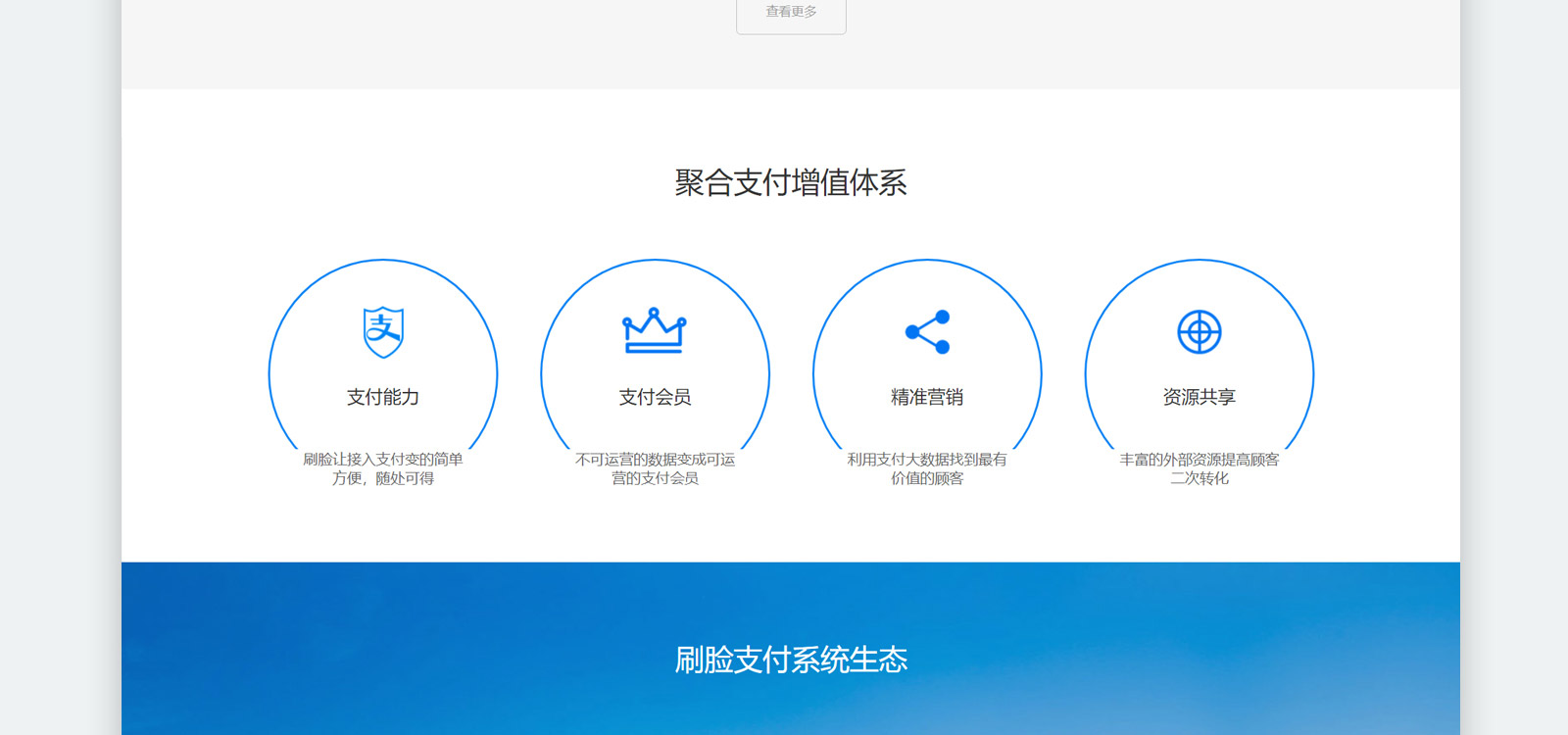This screenshot has height=735, width=1568.
Task: Click top arc of the 资源共享 circle
Action: click(1199, 260)
